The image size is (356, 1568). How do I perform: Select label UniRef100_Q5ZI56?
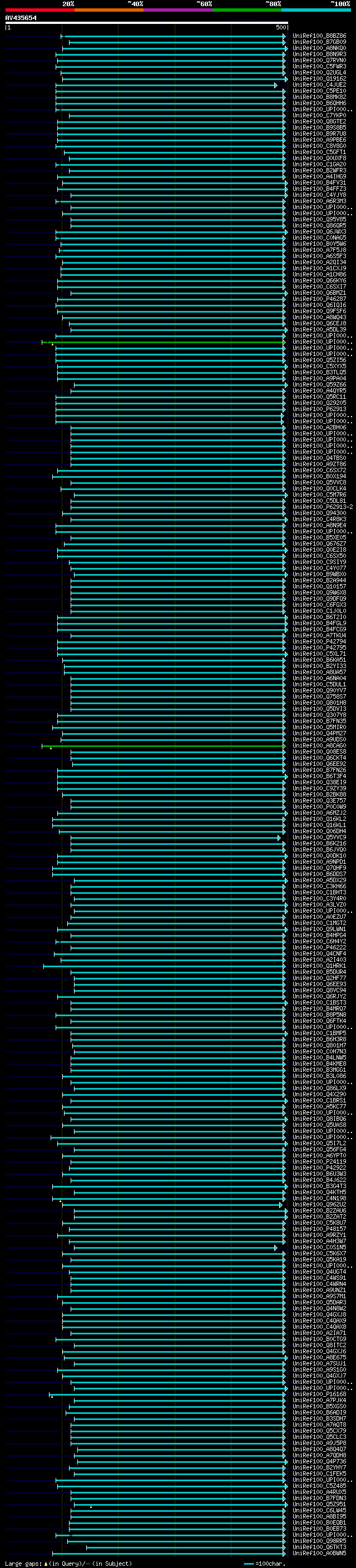point(319,360)
